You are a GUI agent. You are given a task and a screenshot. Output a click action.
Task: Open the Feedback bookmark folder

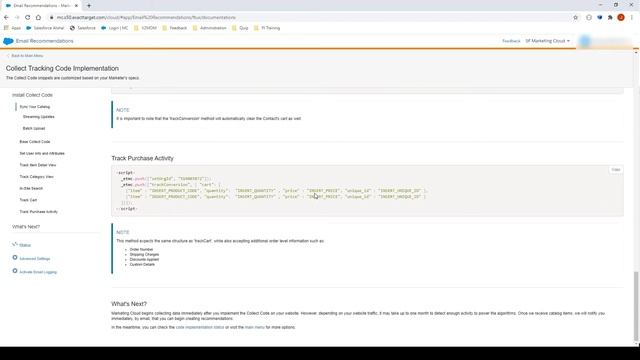click(x=174, y=28)
